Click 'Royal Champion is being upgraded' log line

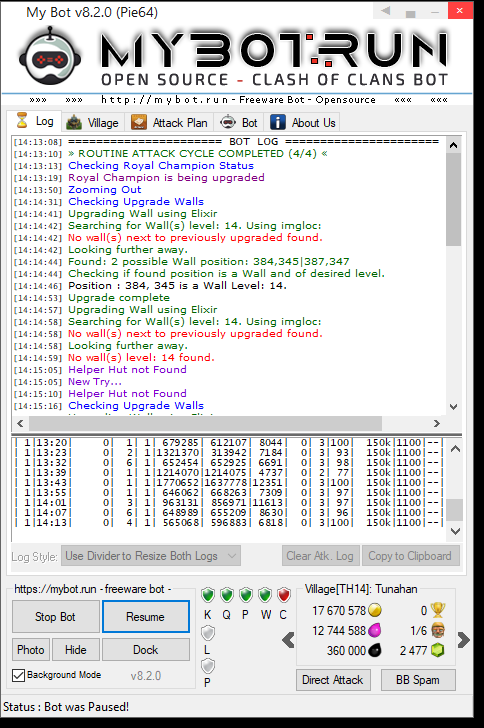coord(166,177)
